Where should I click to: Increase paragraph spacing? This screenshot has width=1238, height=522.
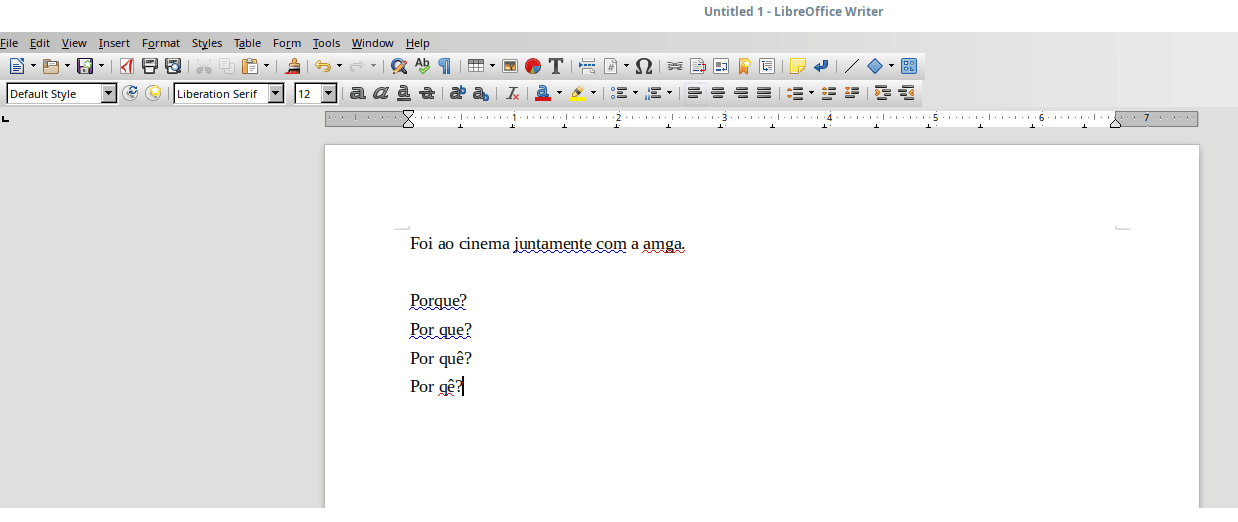click(829, 93)
